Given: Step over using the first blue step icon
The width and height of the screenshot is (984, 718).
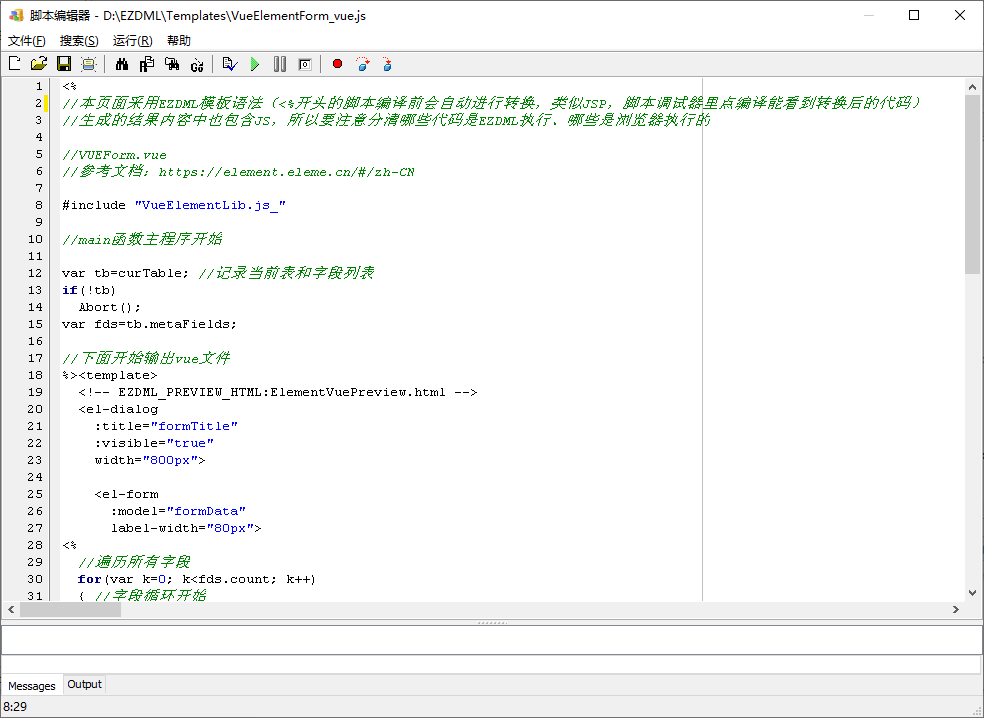Looking at the screenshot, I should tap(362, 63).
